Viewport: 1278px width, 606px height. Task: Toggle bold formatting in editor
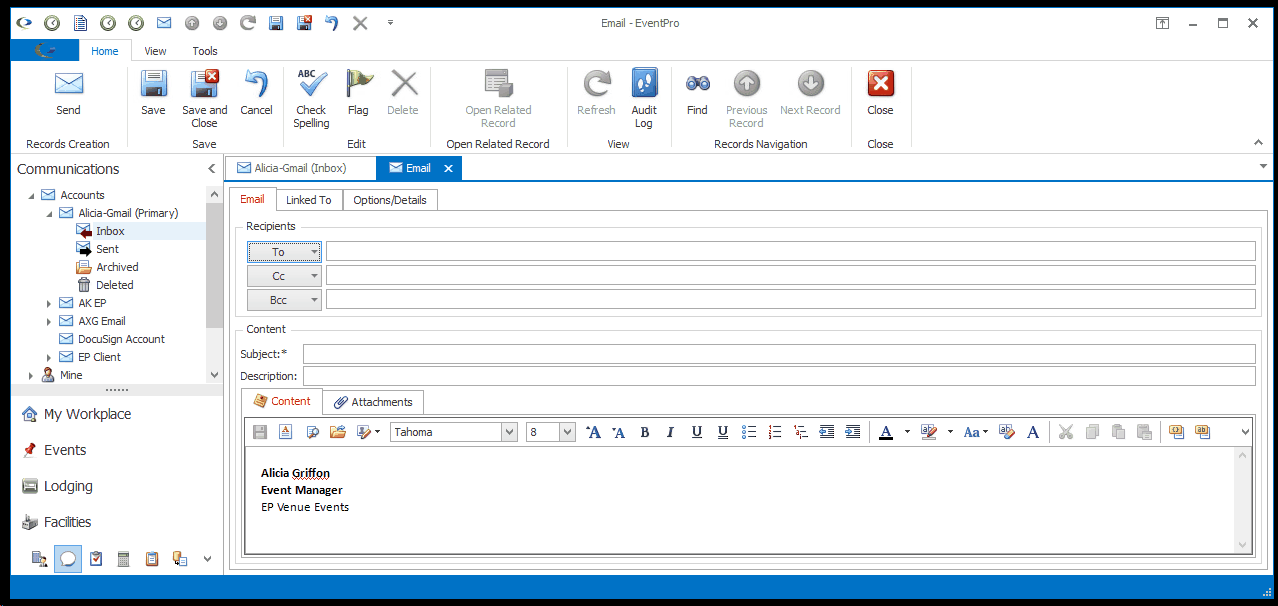(644, 432)
